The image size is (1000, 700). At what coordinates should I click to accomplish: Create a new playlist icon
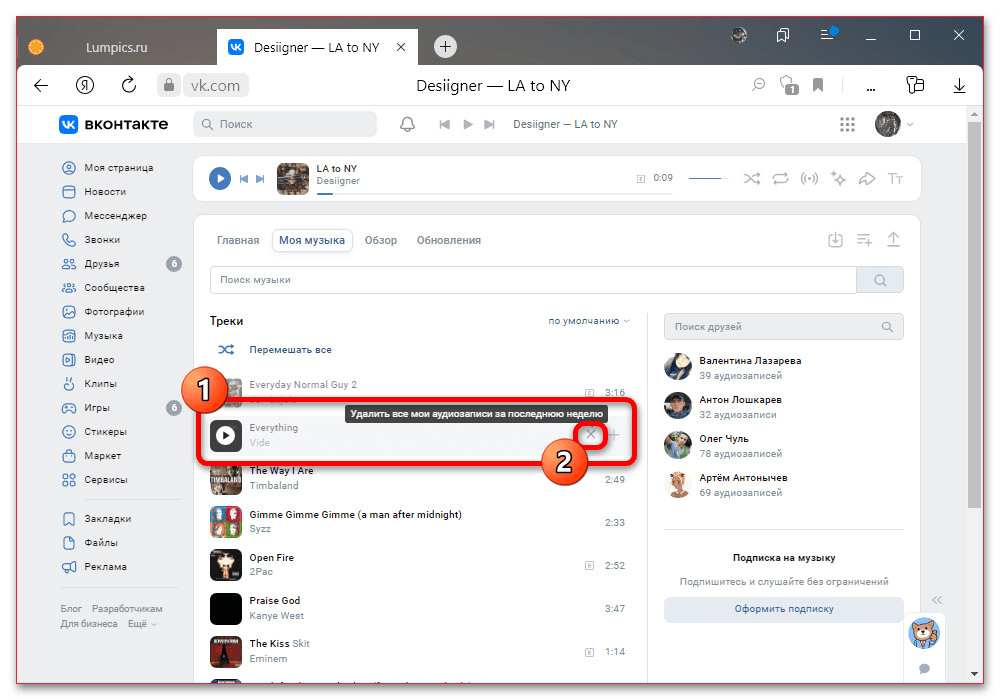pyautogui.click(x=864, y=240)
